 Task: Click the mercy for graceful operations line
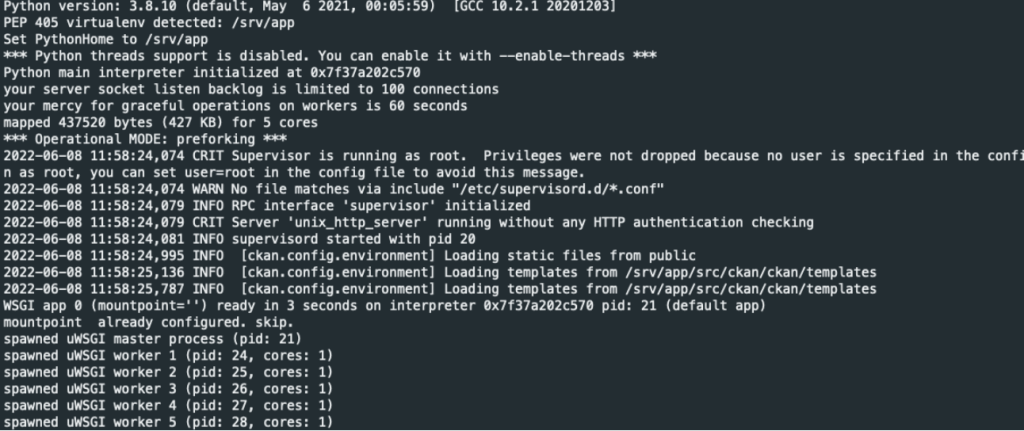[235, 105]
